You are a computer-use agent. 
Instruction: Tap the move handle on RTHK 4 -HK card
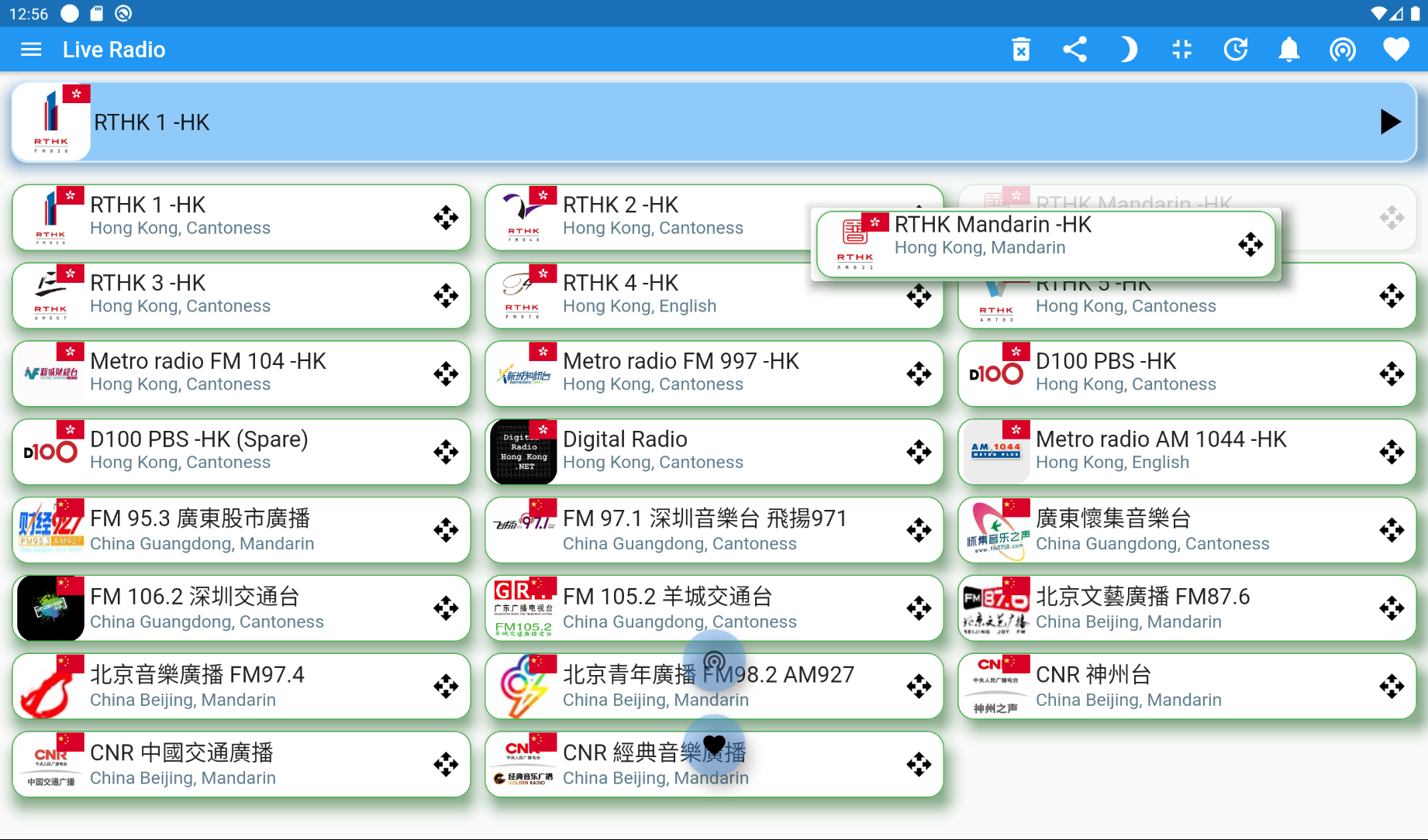919,296
